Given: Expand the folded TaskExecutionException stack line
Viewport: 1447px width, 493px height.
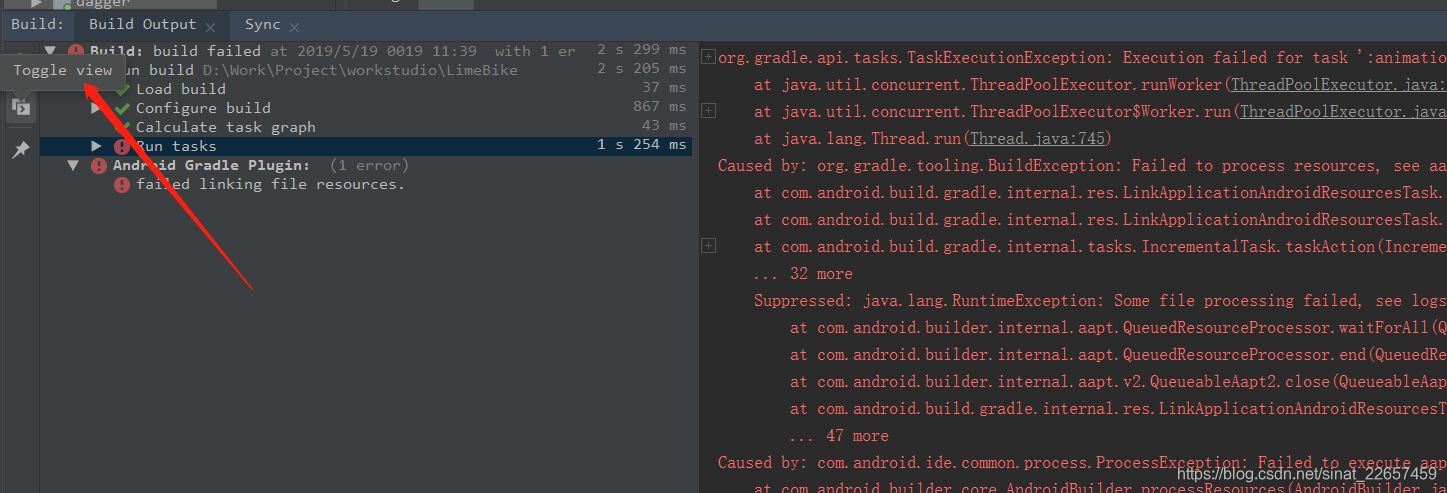Looking at the screenshot, I should (x=708, y=57).
